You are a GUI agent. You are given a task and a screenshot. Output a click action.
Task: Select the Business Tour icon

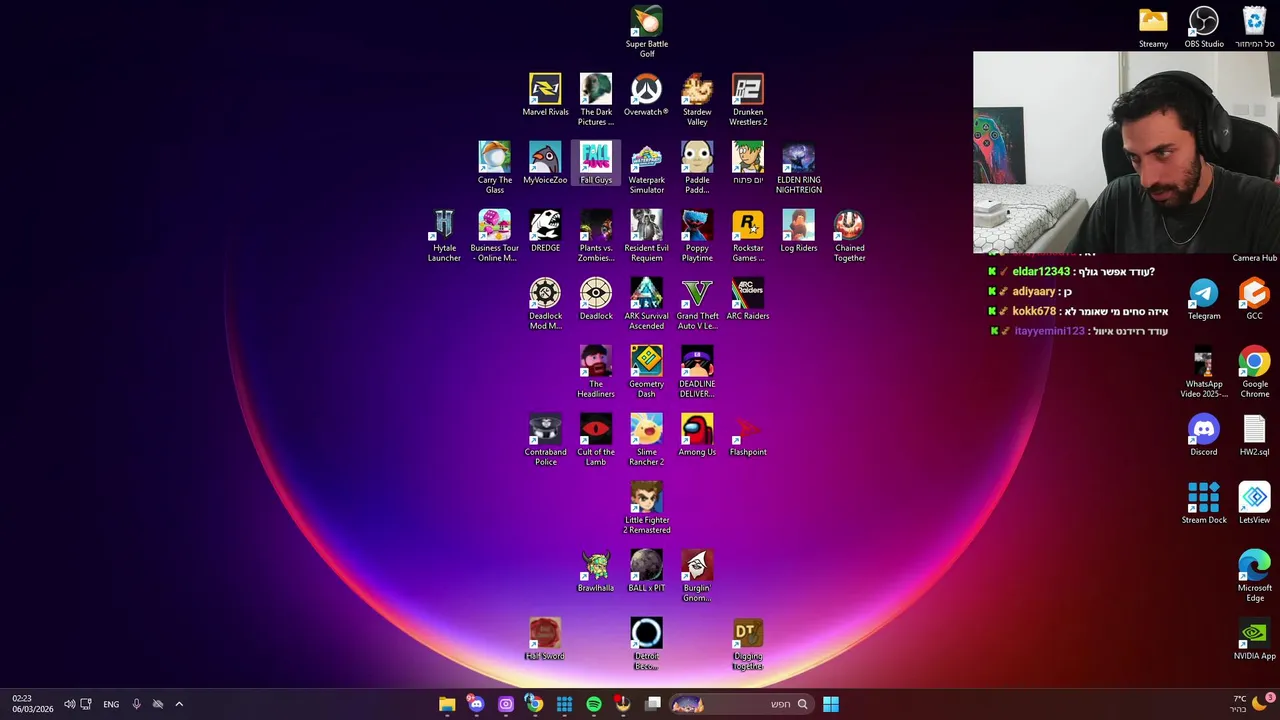coord(495,235)
